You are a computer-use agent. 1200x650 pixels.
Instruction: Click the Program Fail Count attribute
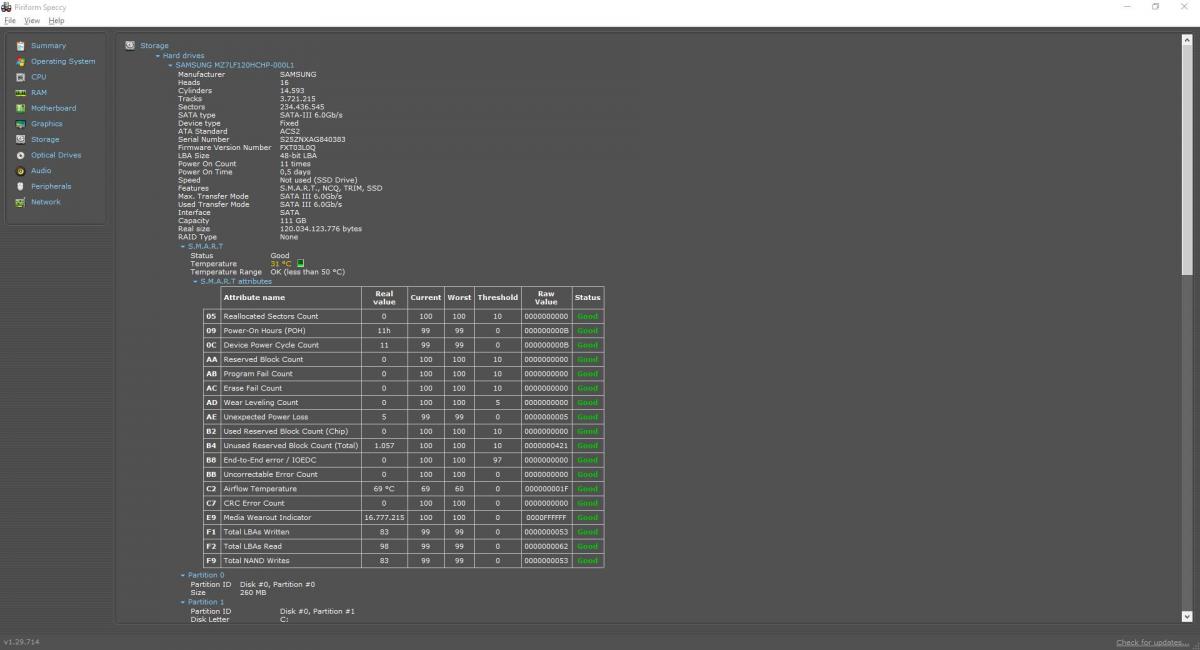pyautogui.click(x=258, y=374)
